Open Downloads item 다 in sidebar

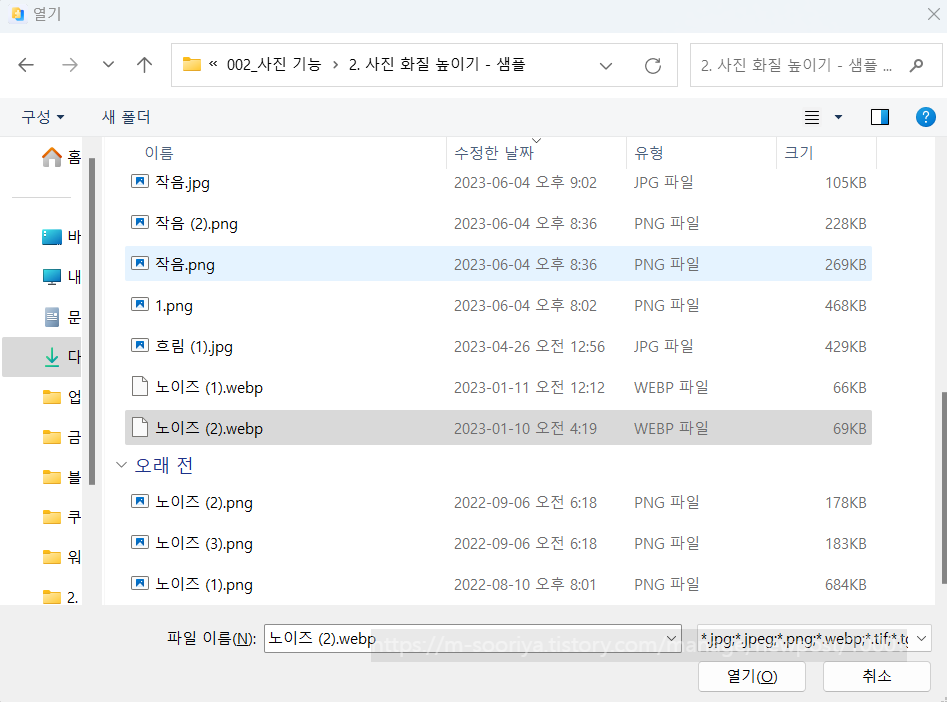click(x=42, y=356)
